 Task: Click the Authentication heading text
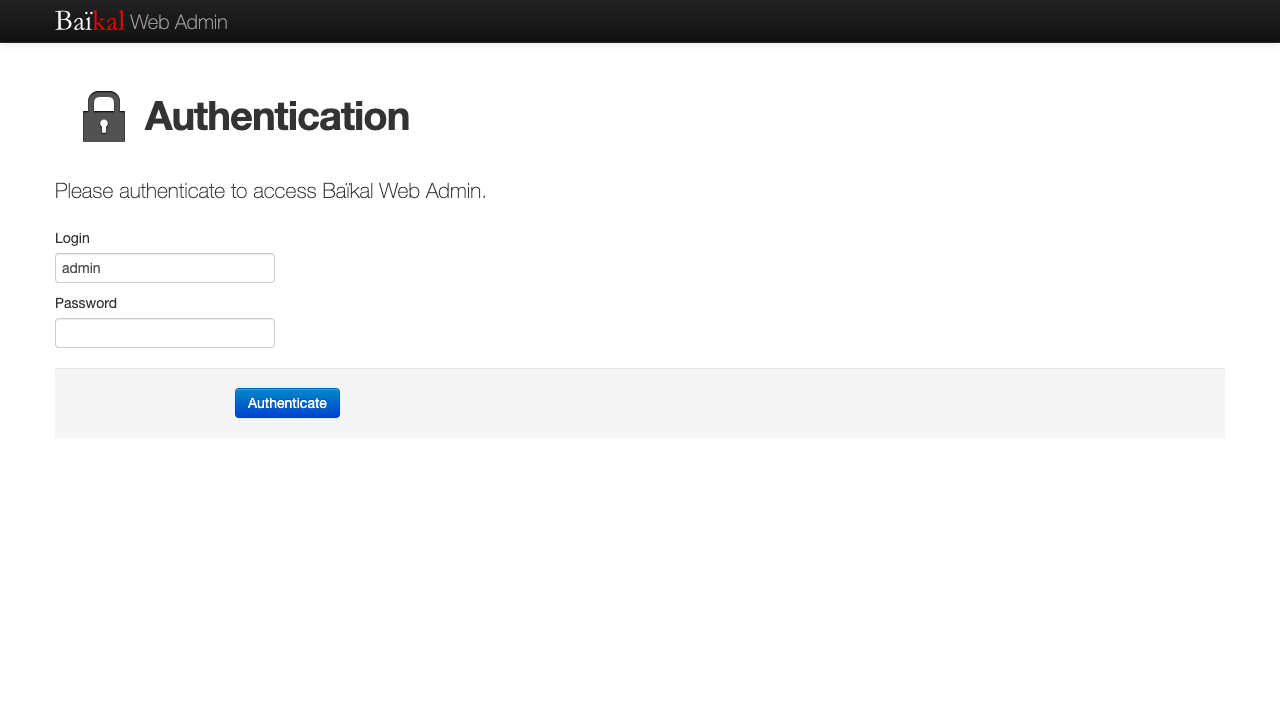277,116
